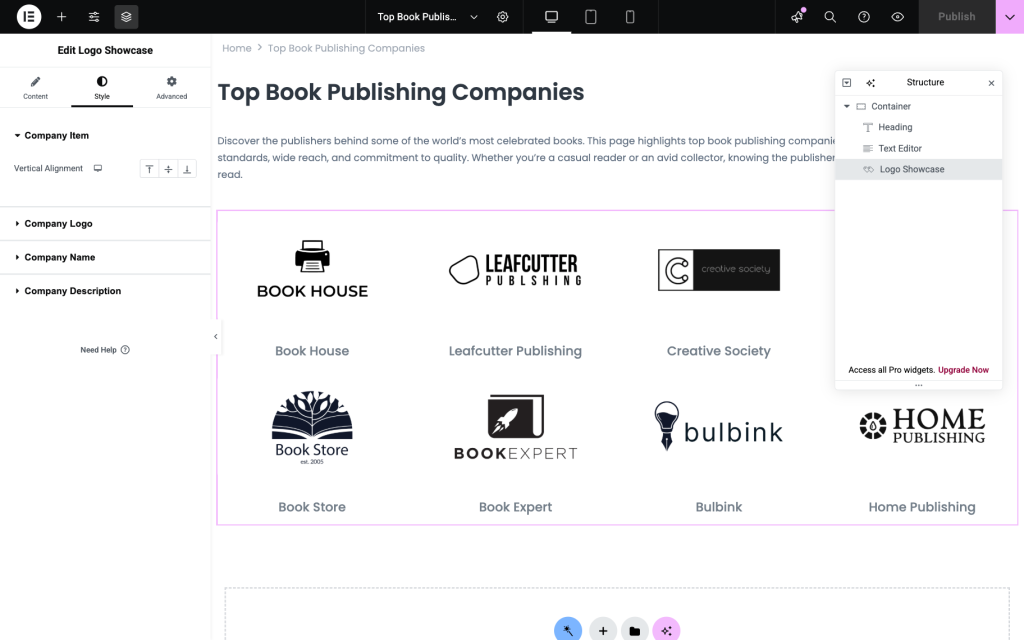Open the add element plus icon in top bar
This screenshot has width=1024, height=640.
click(x=61, y=16)
